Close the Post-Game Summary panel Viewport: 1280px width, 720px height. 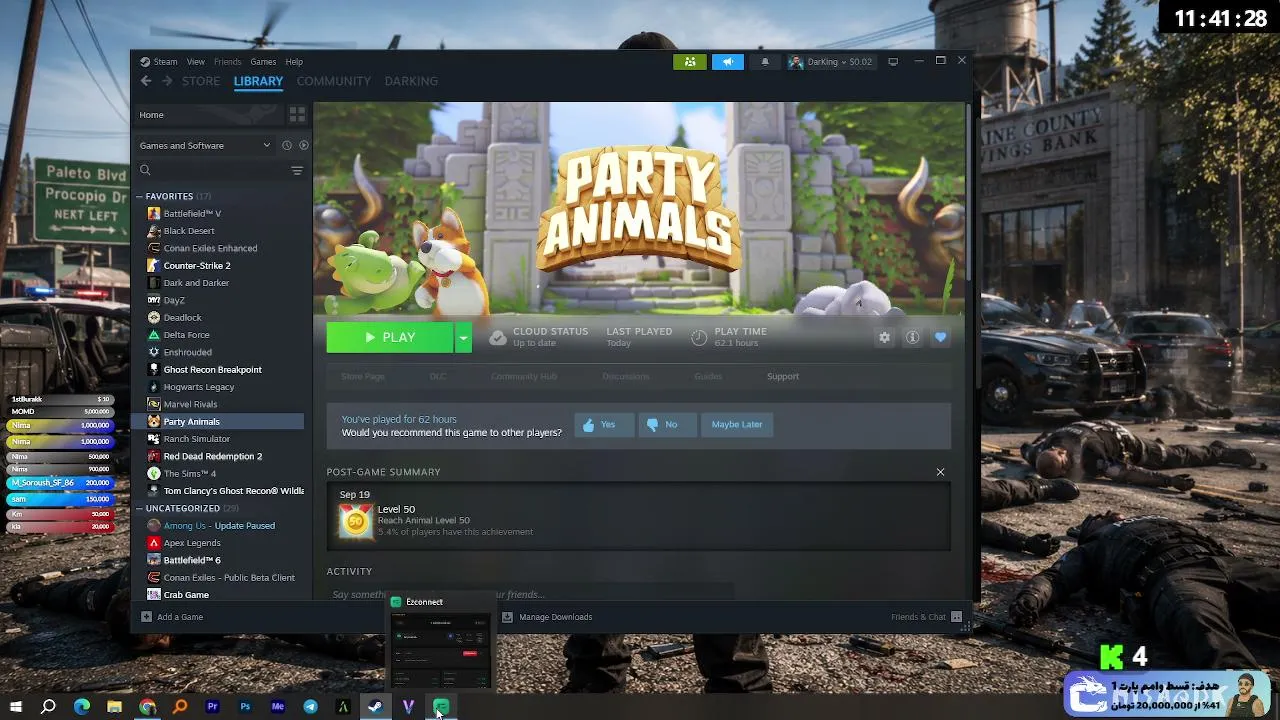940,472
